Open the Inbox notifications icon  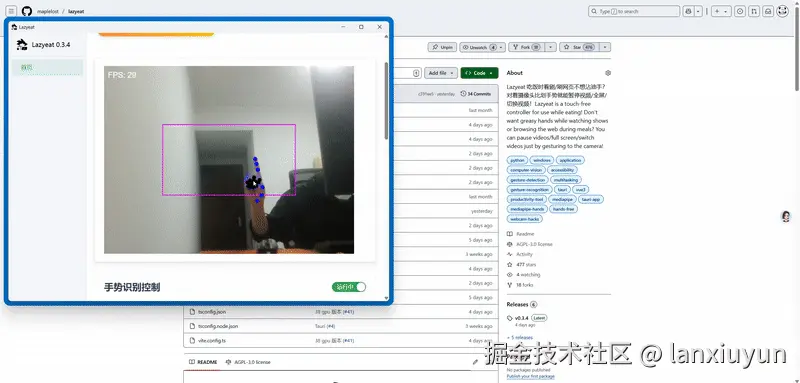(x=768, y=11)
